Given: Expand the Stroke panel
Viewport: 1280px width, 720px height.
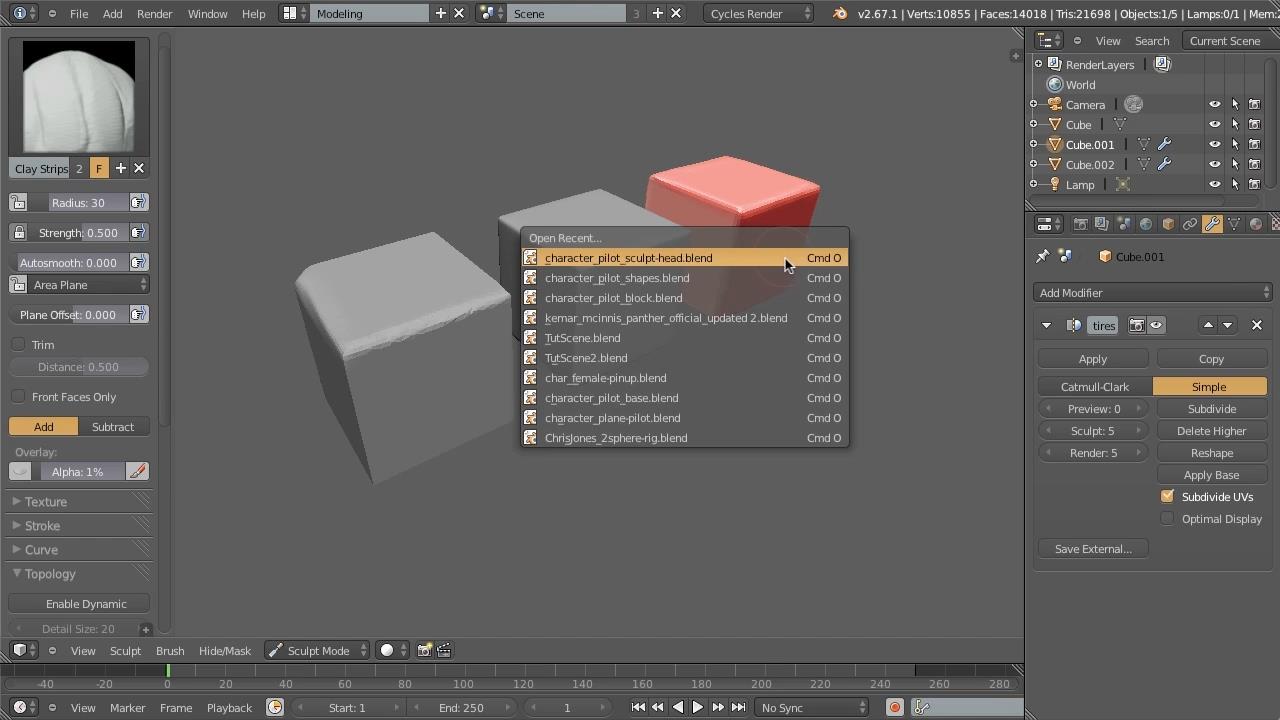Looking at the screenshot, I should [80, 526].
